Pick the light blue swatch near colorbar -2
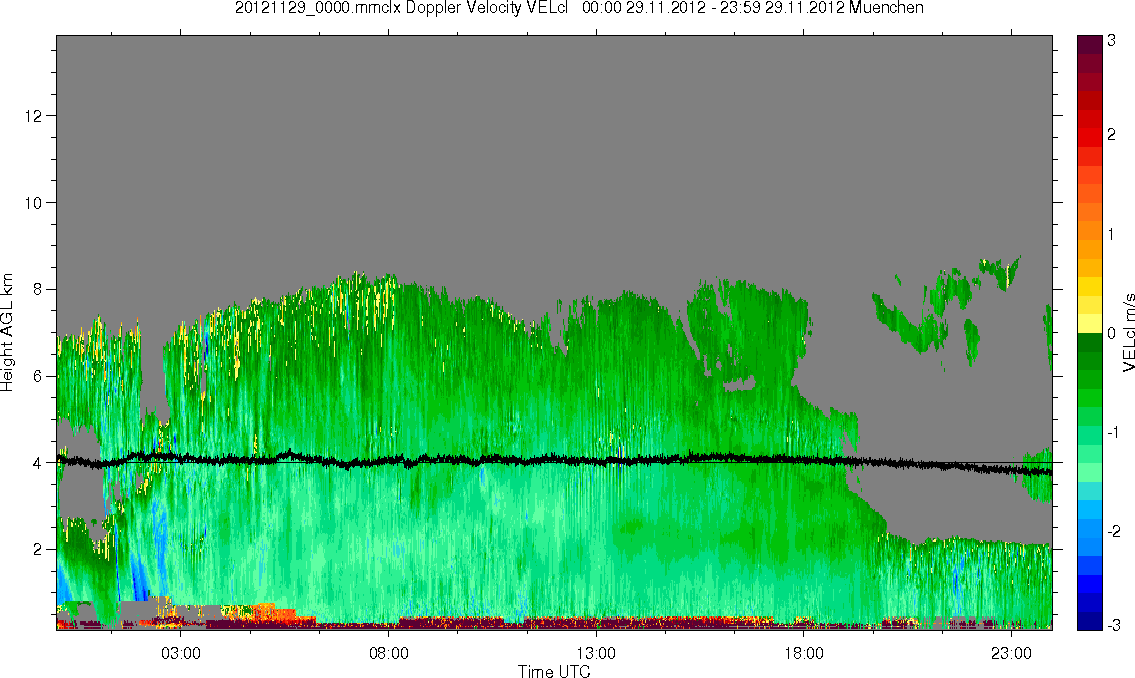Viewport: 1135px width, 678px height. (1090, 528)
